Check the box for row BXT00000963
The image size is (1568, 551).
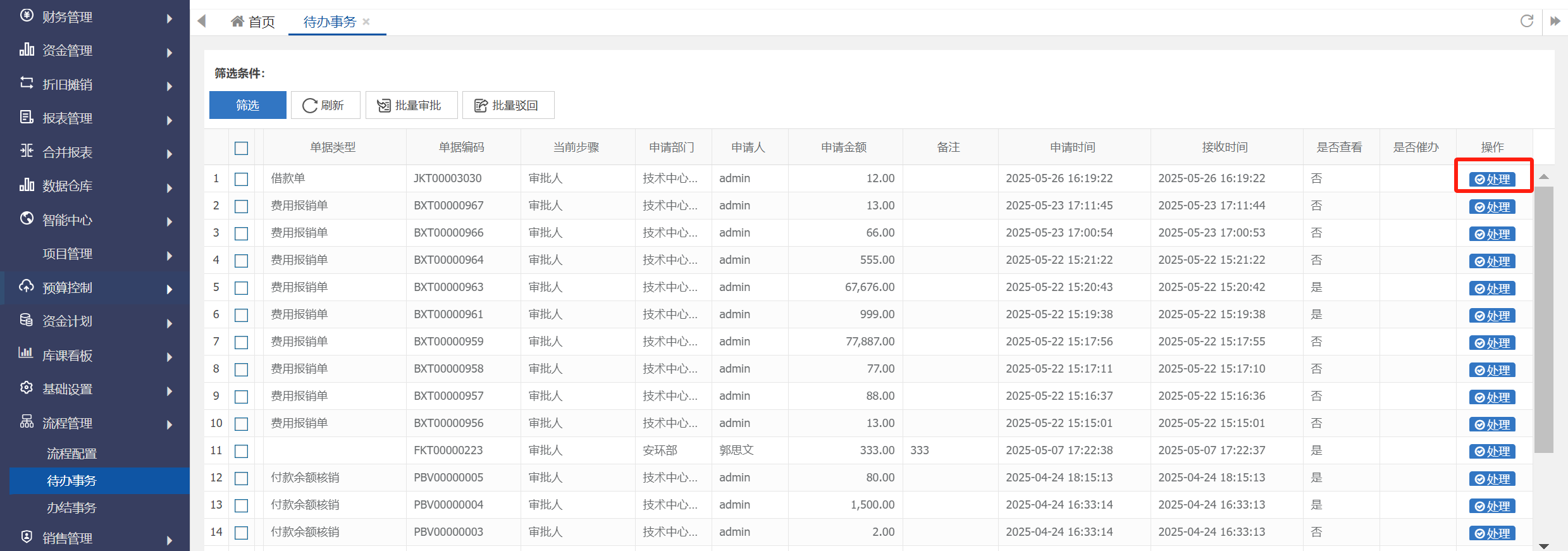tap(241, 288)
